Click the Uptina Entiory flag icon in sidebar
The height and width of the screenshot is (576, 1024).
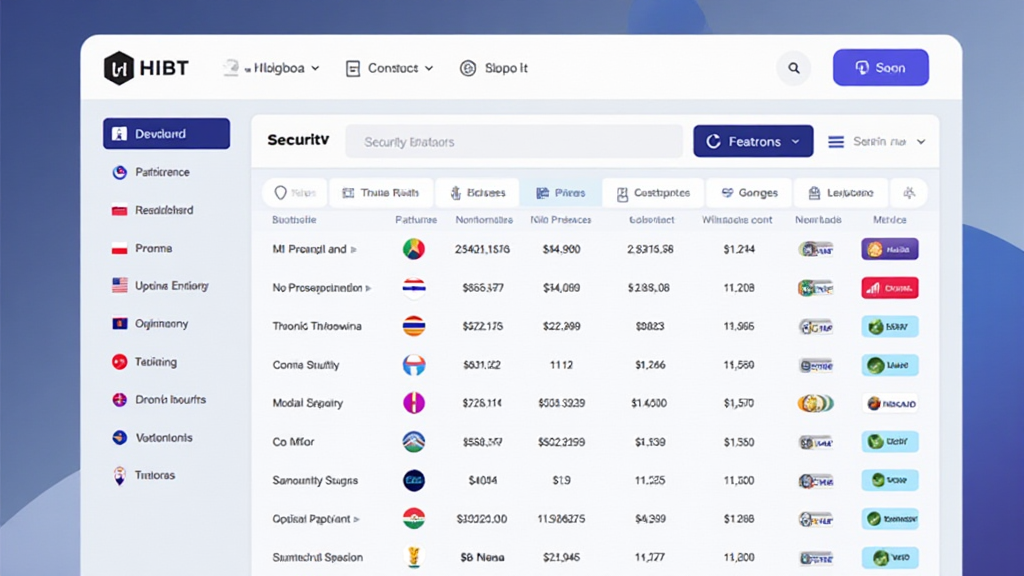pos(119,286)
